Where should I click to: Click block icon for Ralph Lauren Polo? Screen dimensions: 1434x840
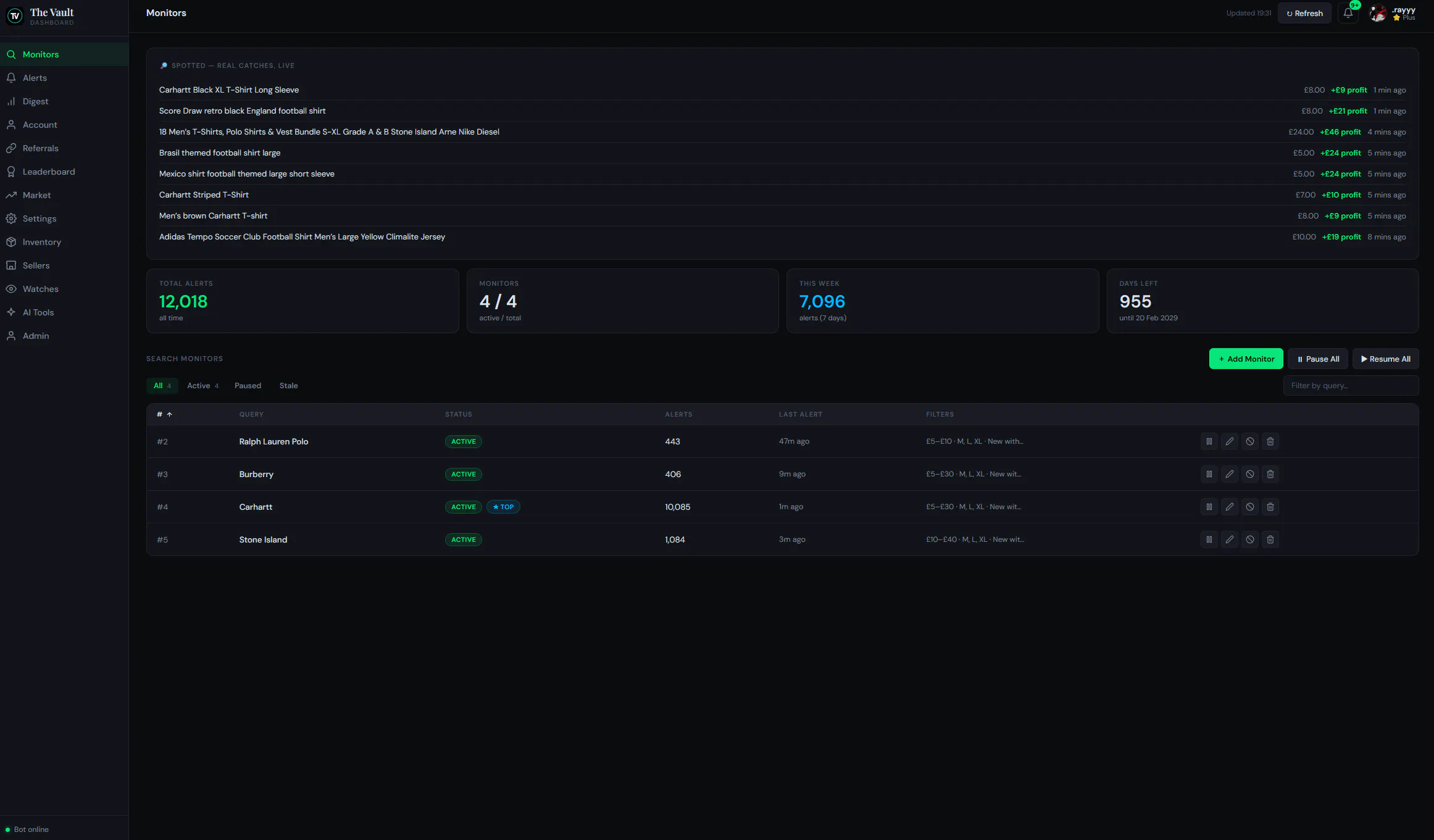coord(1249,441)
